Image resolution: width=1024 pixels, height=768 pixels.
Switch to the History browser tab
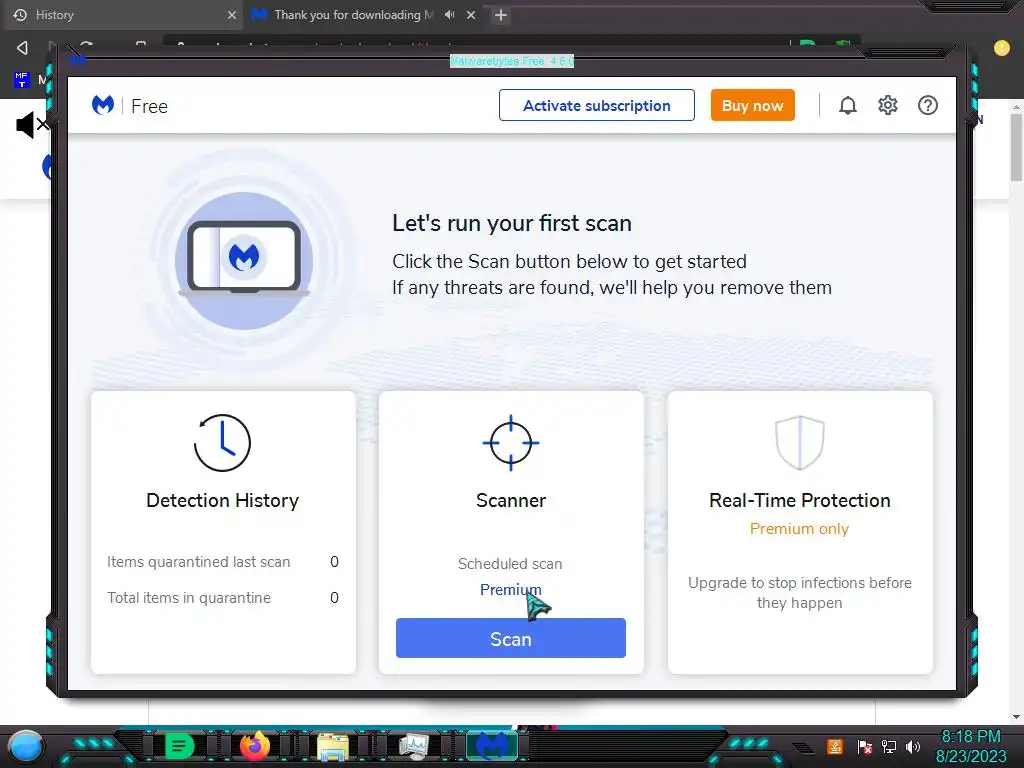(121, 14)
